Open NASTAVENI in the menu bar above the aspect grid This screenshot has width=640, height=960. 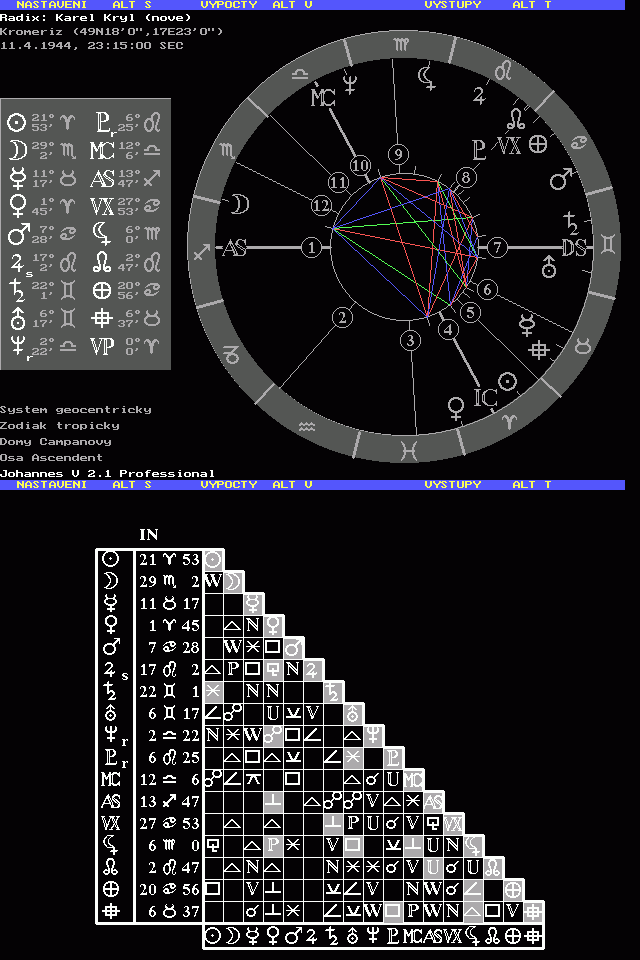pyautogui.click(x=51, y=484)
